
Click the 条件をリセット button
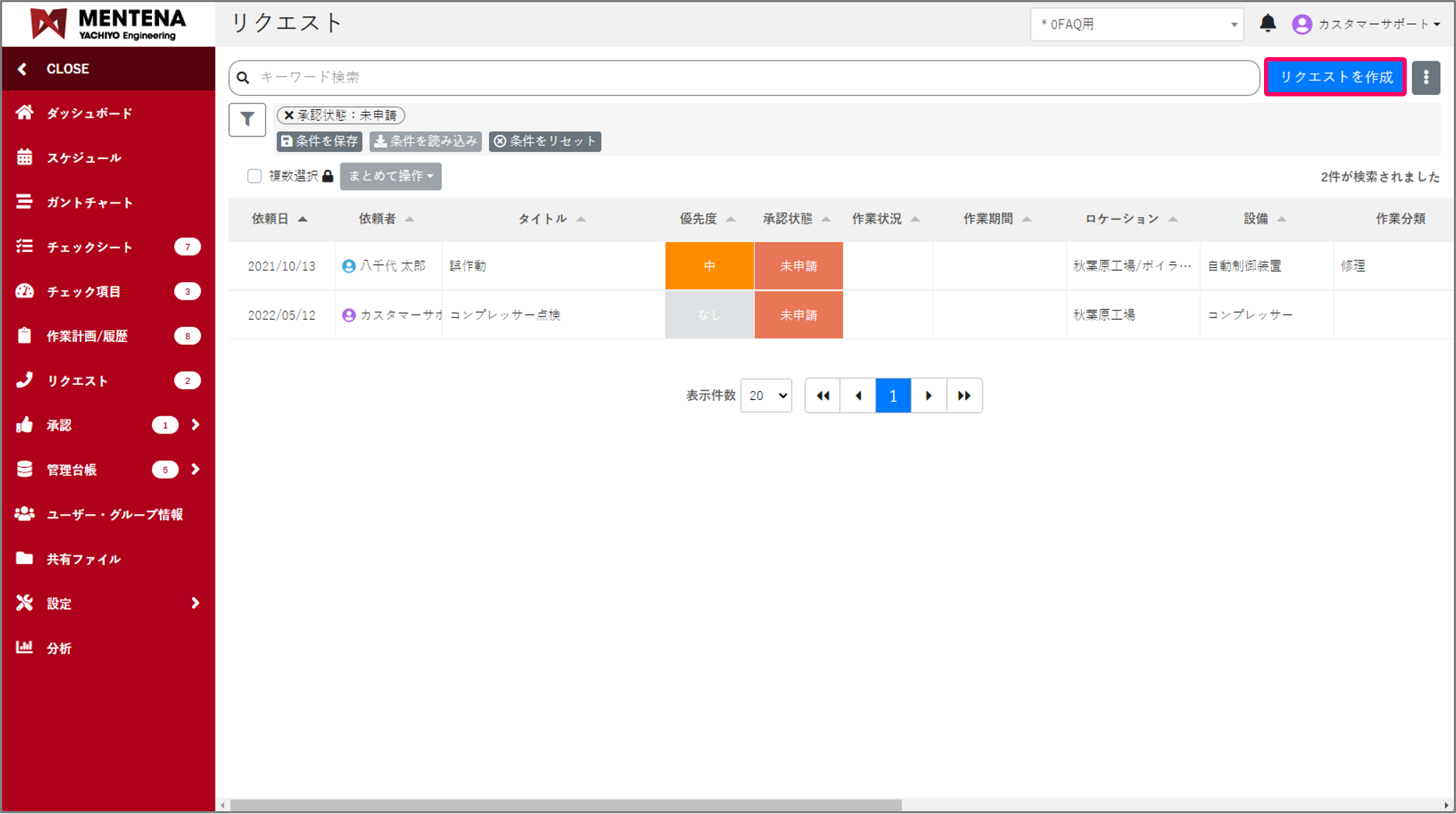pyautogui.click(x=545, y=141)
